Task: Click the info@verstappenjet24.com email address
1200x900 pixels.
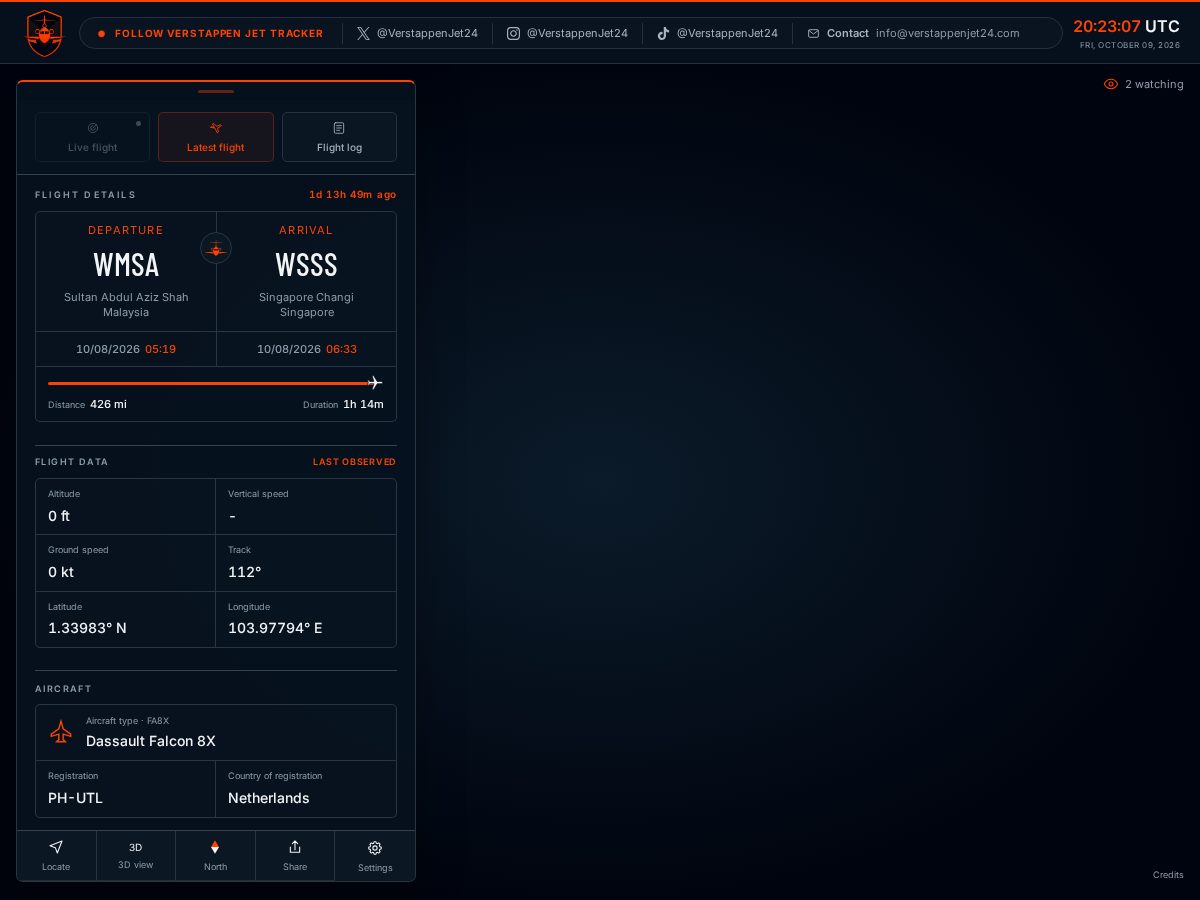Action: click(x=948, y=33)
